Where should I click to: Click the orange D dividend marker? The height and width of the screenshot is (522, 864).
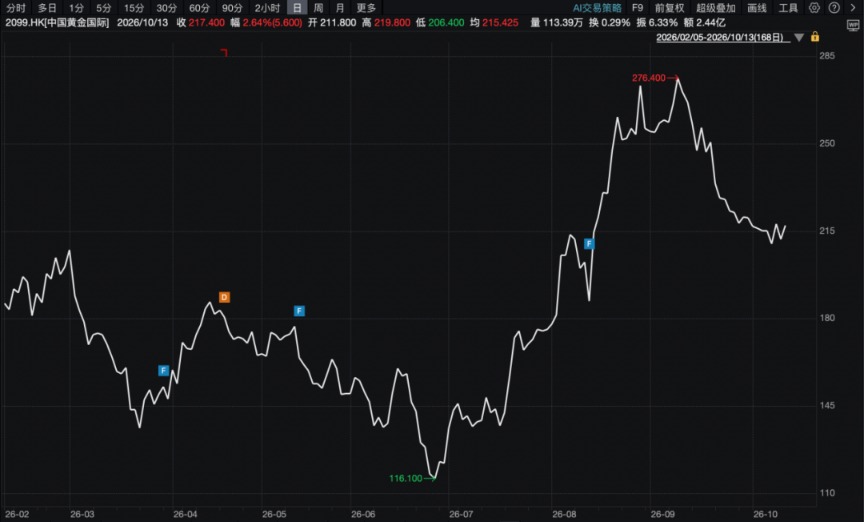tap(224, 297)
